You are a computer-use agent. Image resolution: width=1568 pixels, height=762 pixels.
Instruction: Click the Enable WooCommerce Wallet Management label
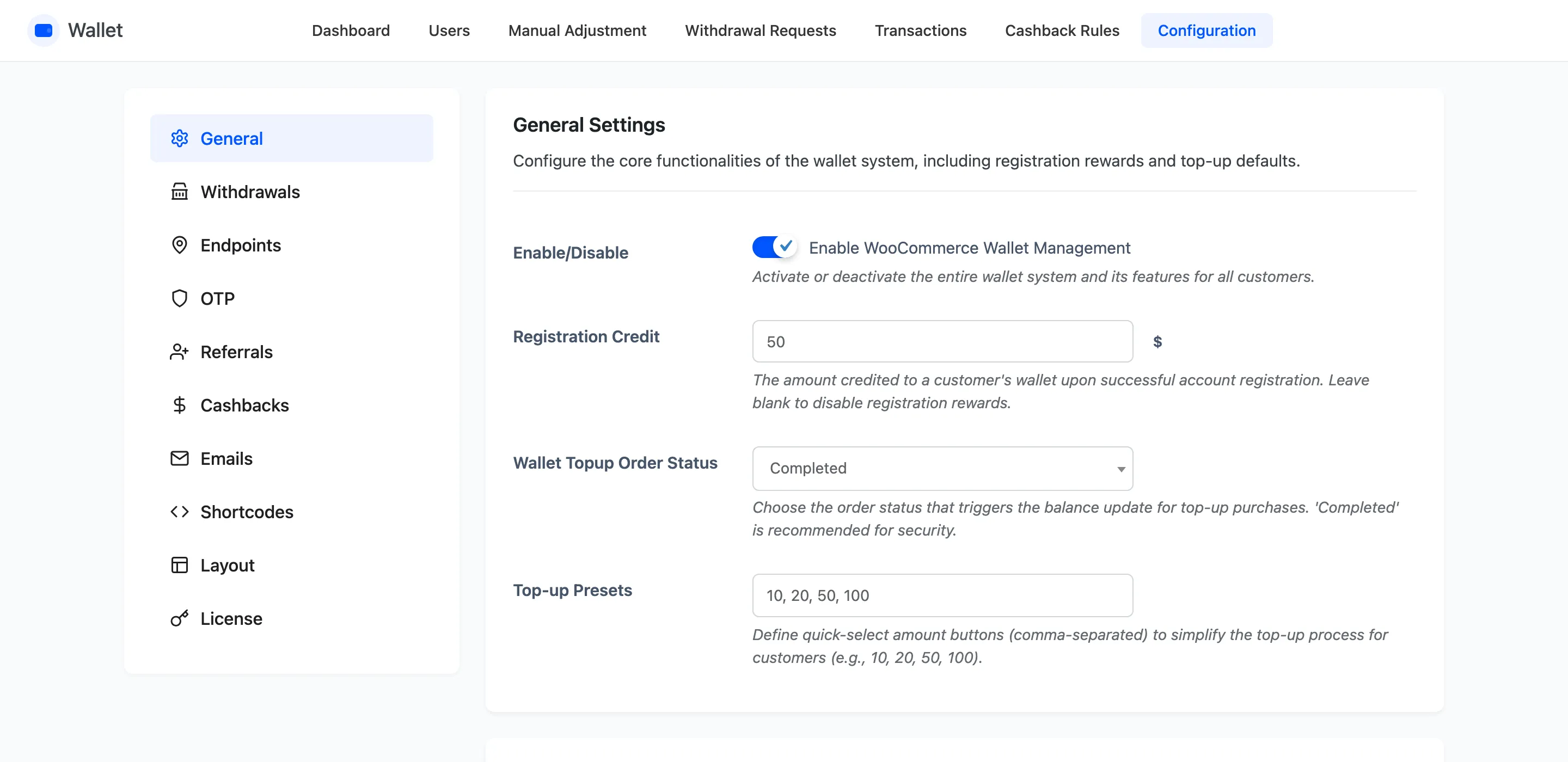coord(969,248)
